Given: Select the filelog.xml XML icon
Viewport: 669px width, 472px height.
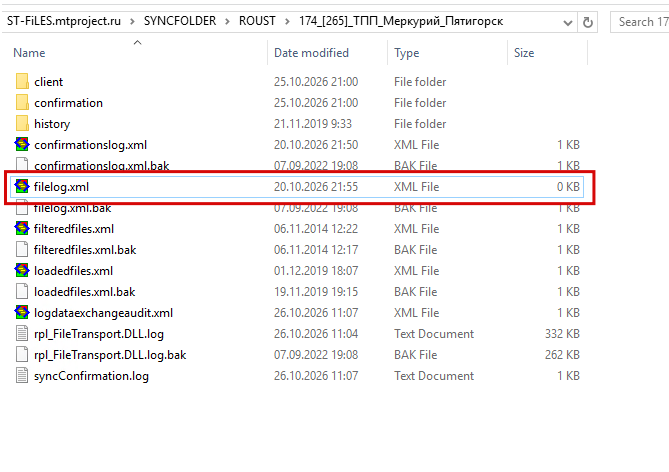Looking at the screenshot, I should [x=22, y=186].
